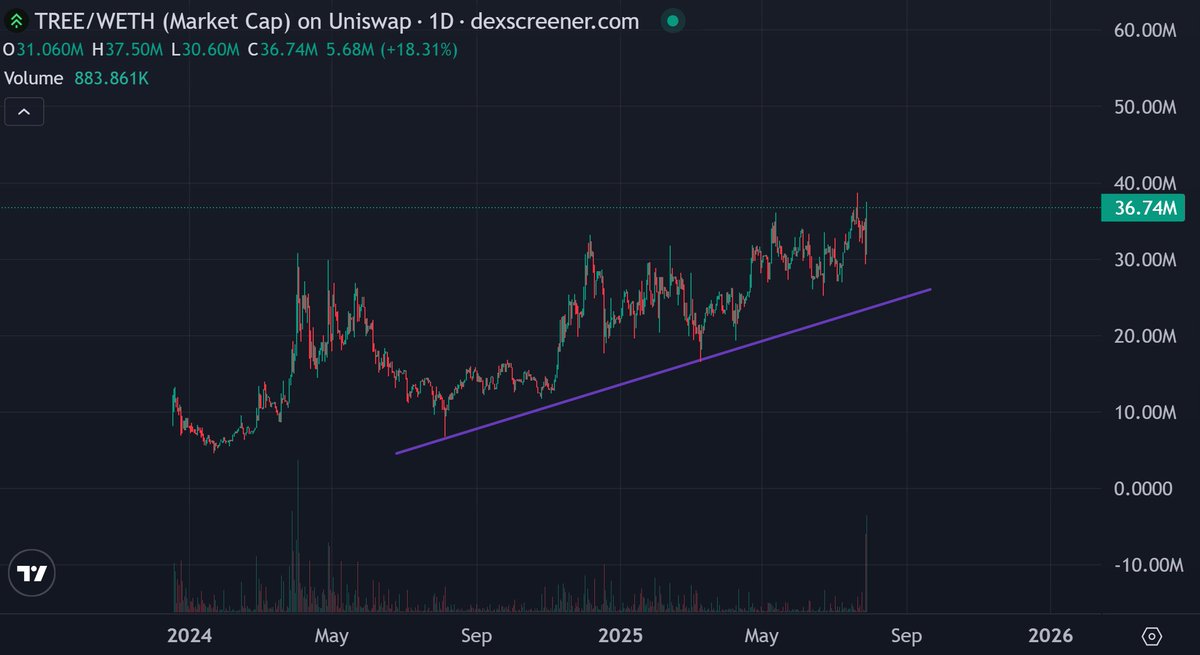Click the green status dot beside dexscreener.com

(x=671, y=19)
